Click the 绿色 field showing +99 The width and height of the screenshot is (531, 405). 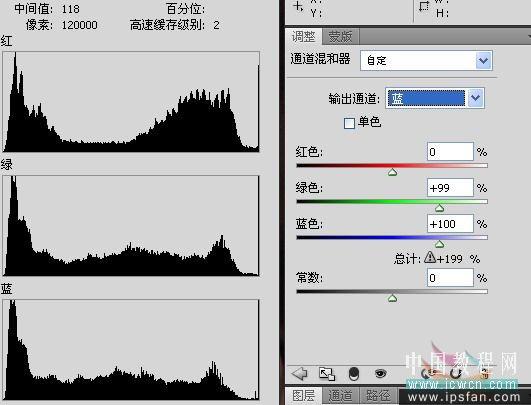point(450,188)
